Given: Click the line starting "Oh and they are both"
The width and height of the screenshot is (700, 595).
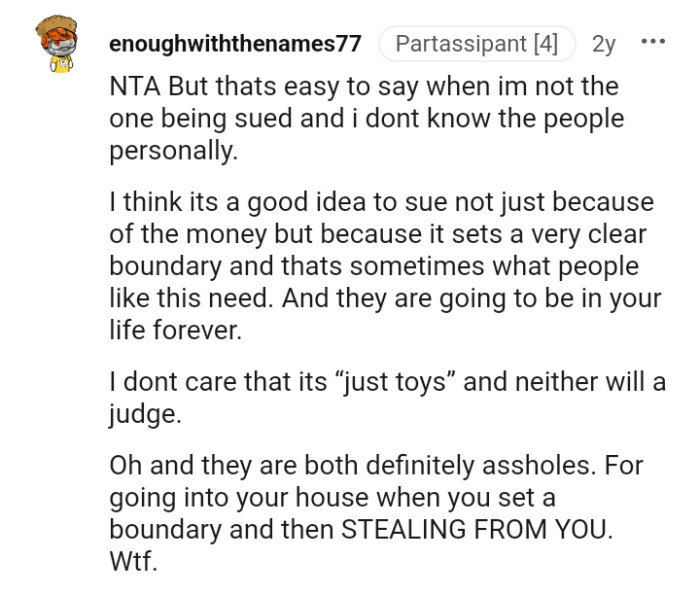Looking at the screenshot, I should tap(377, 467).
